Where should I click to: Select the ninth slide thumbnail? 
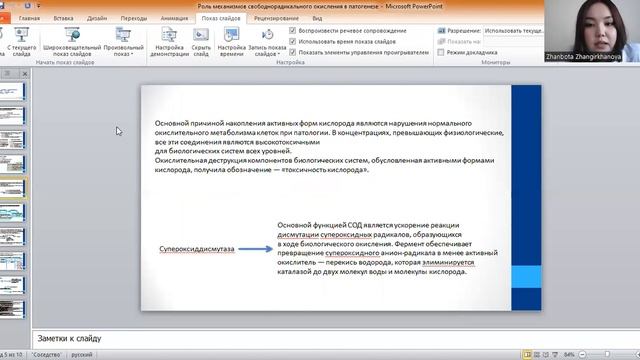[12, 285]
